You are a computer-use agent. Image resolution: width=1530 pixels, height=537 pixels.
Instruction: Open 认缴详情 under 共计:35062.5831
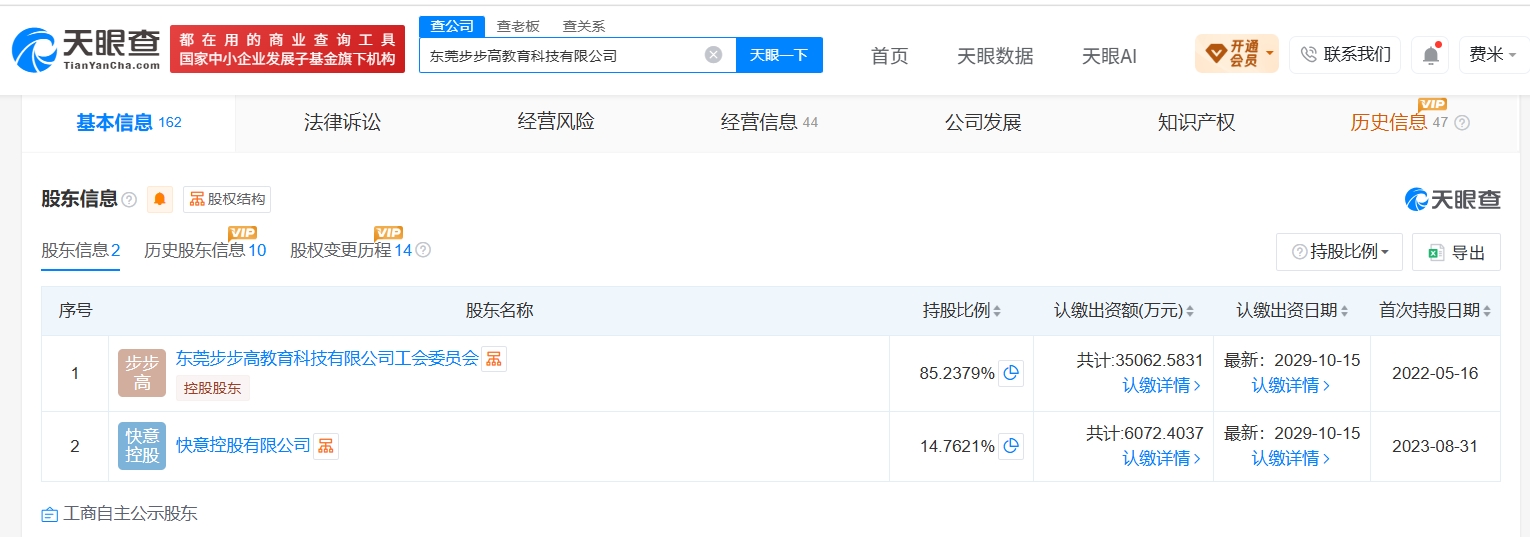1161,385
